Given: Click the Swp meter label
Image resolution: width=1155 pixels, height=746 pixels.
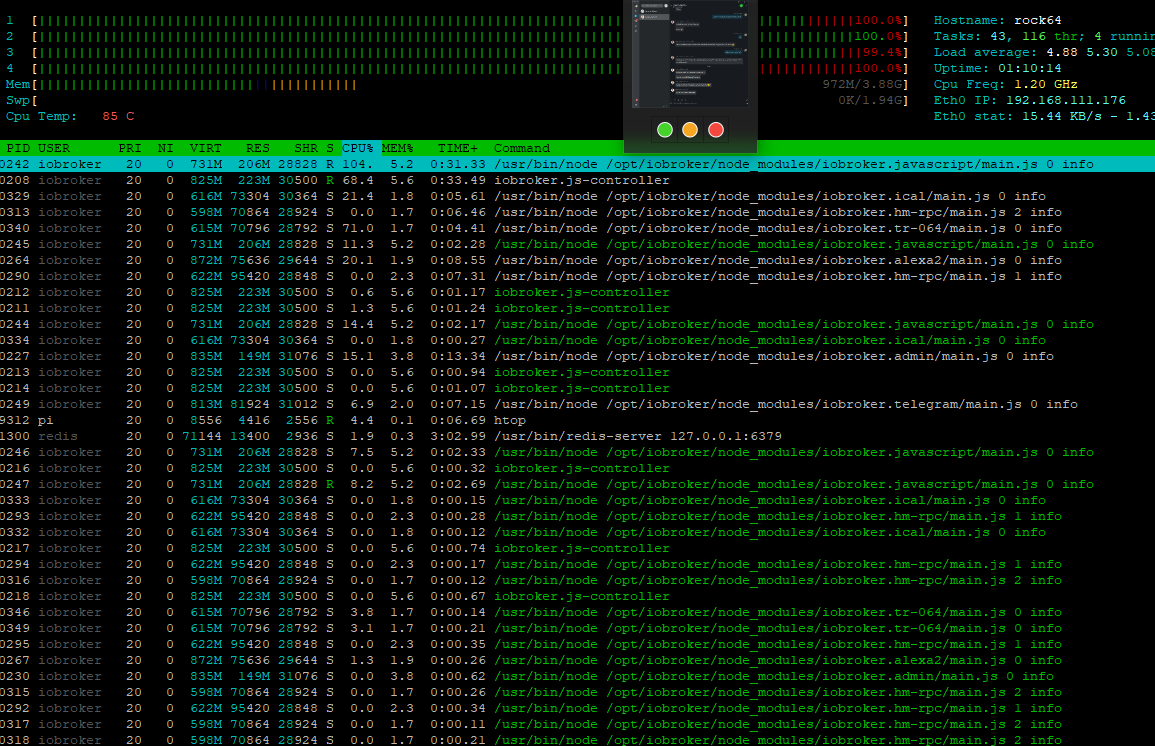Looking at the screenshot, I should pos(18,100).
